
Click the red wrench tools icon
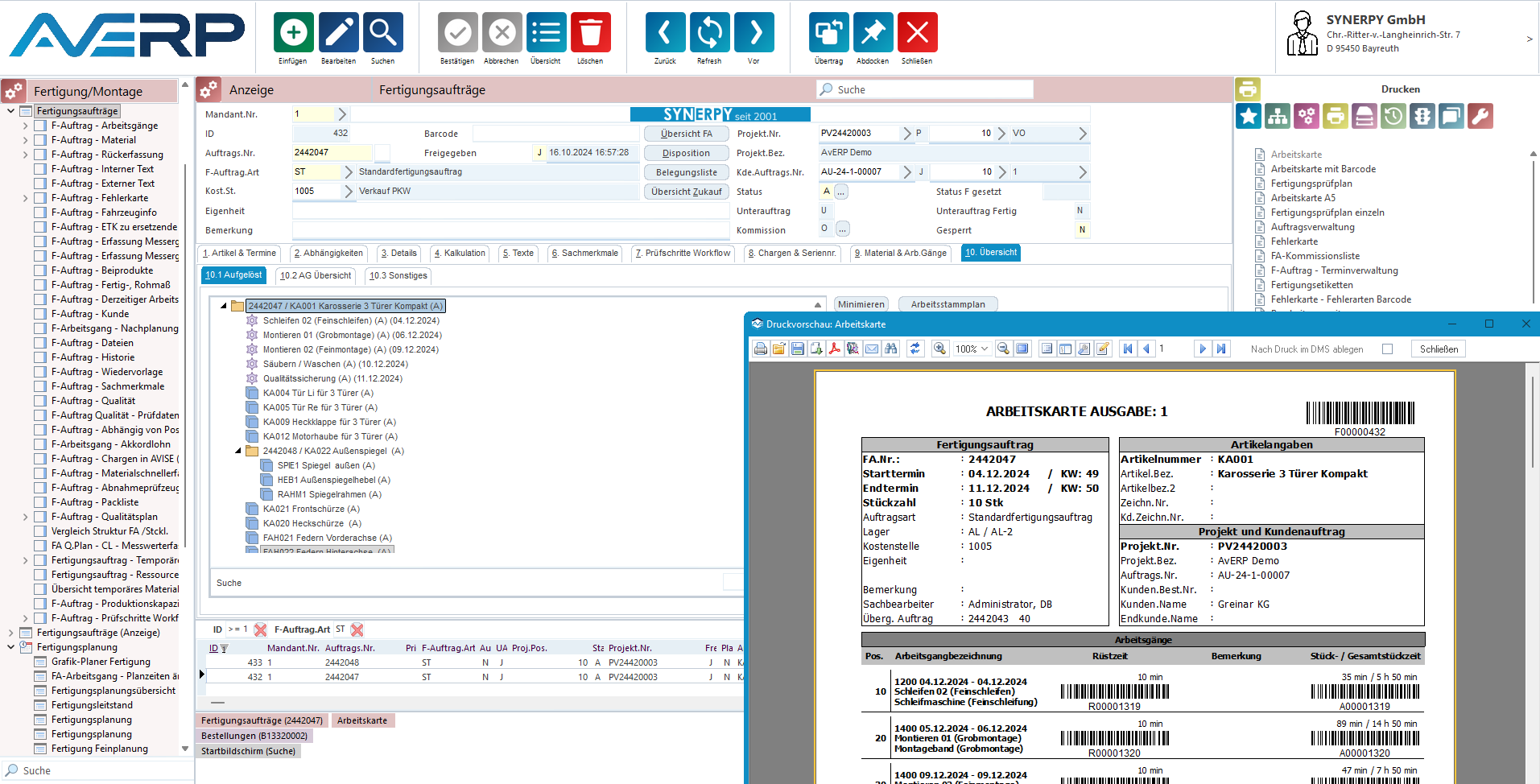[x=1480, y=117]
